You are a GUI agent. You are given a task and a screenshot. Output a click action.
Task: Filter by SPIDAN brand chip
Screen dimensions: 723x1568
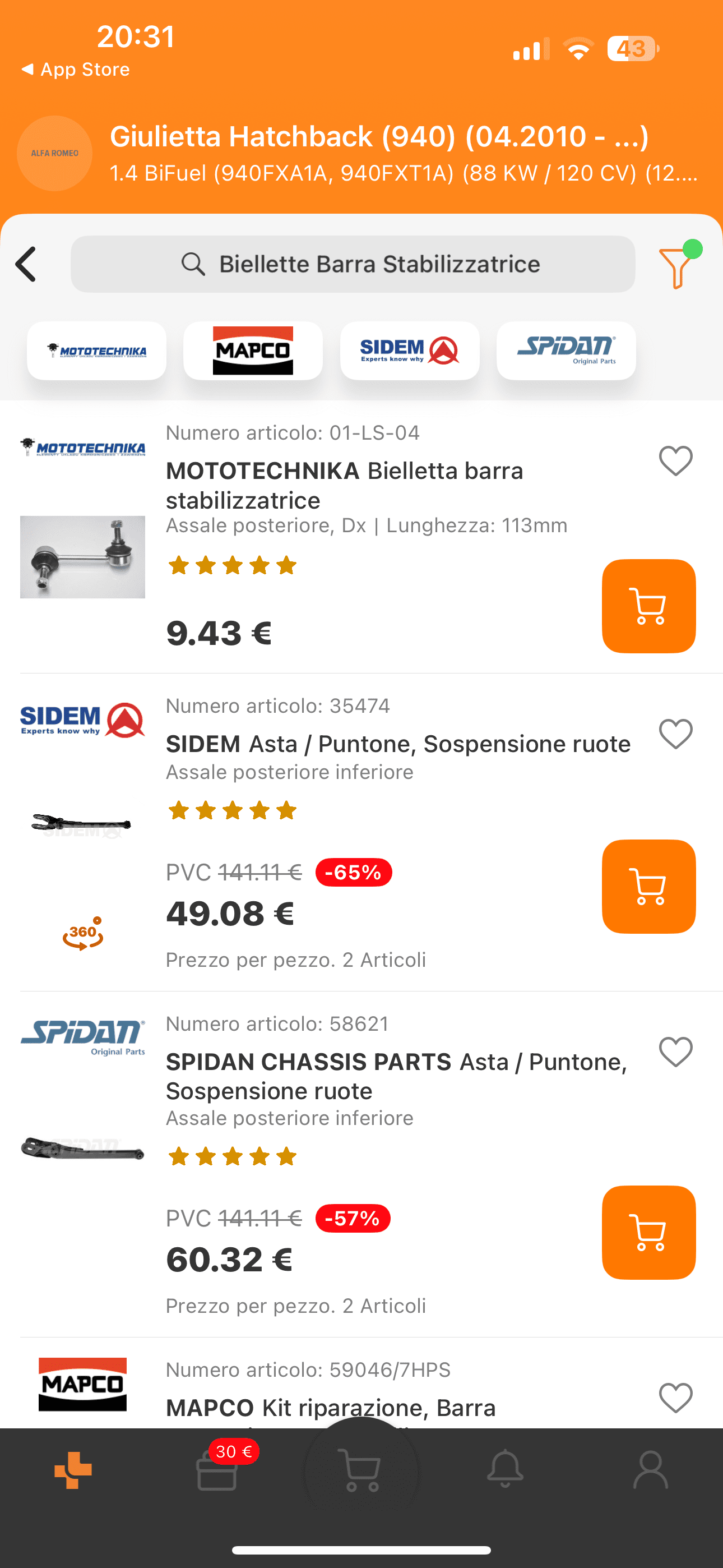(566, 351)
